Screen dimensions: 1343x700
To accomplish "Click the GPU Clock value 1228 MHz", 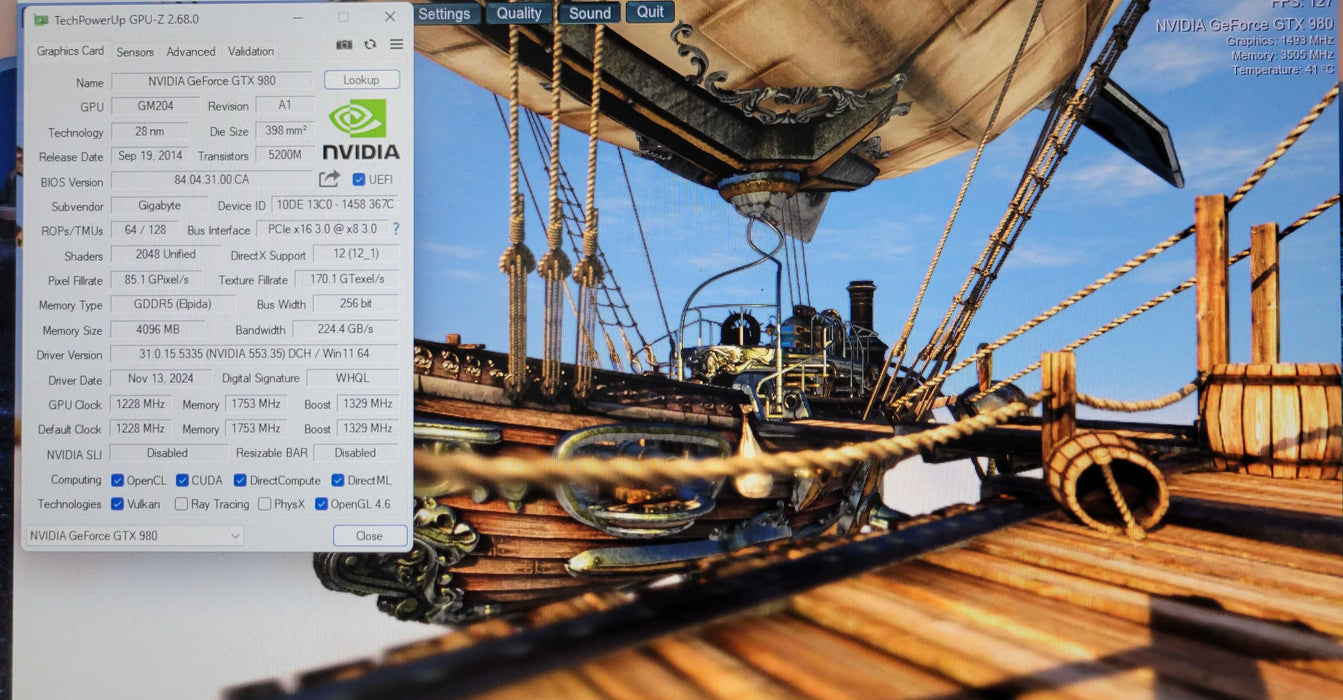I will [x=141, y=404].
